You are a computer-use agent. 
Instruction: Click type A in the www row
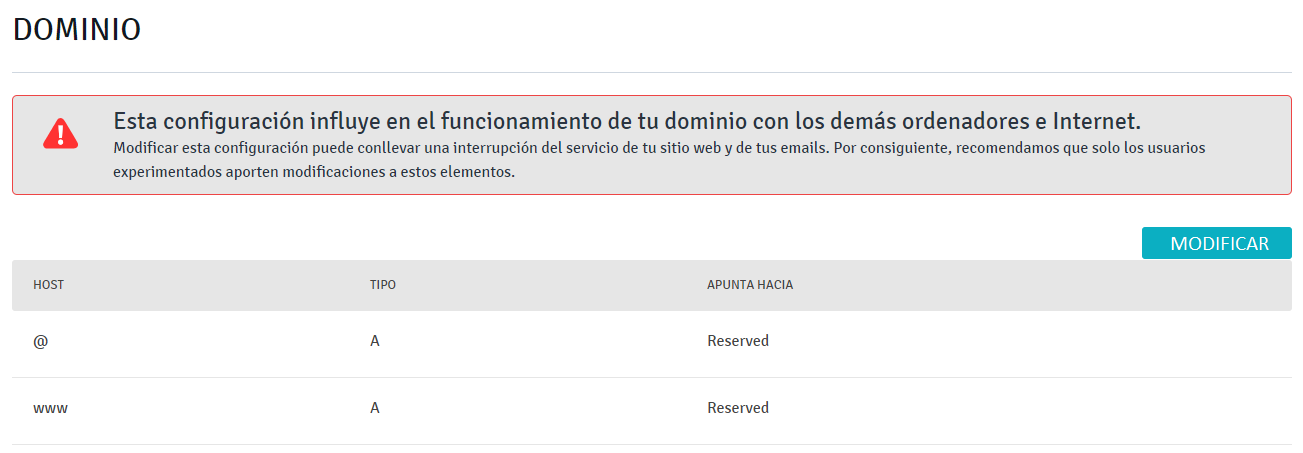tap(375, 408)
